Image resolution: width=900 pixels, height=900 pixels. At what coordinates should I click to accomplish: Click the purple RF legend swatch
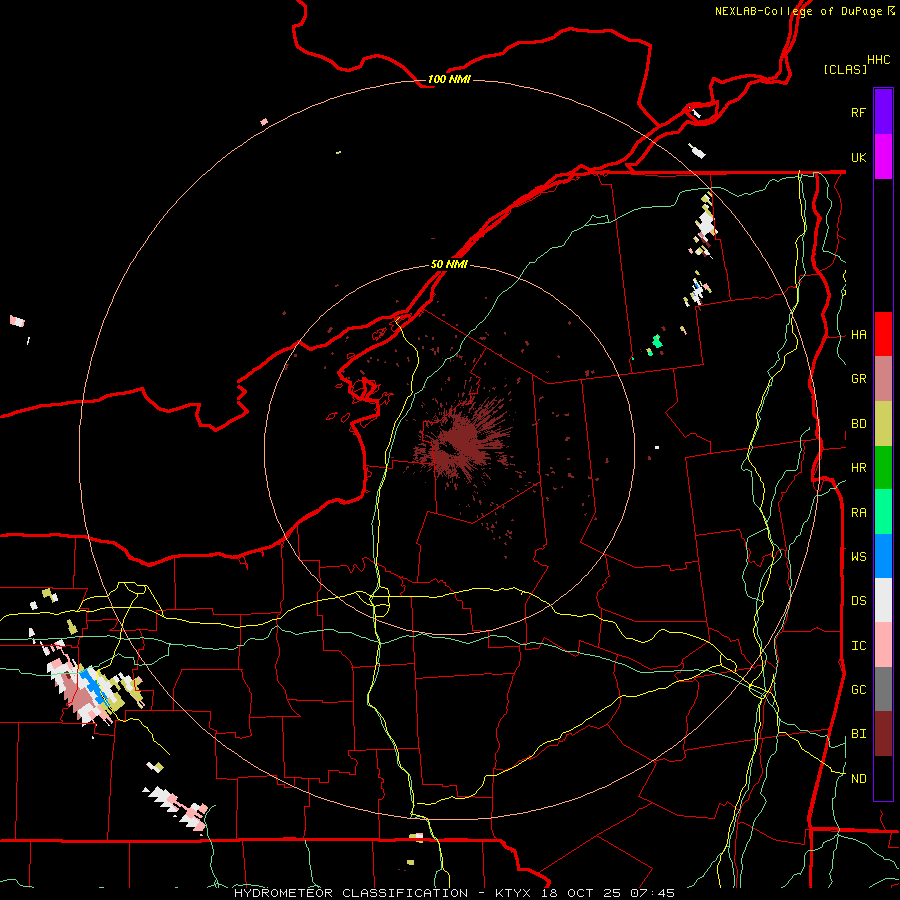point(883,112)
